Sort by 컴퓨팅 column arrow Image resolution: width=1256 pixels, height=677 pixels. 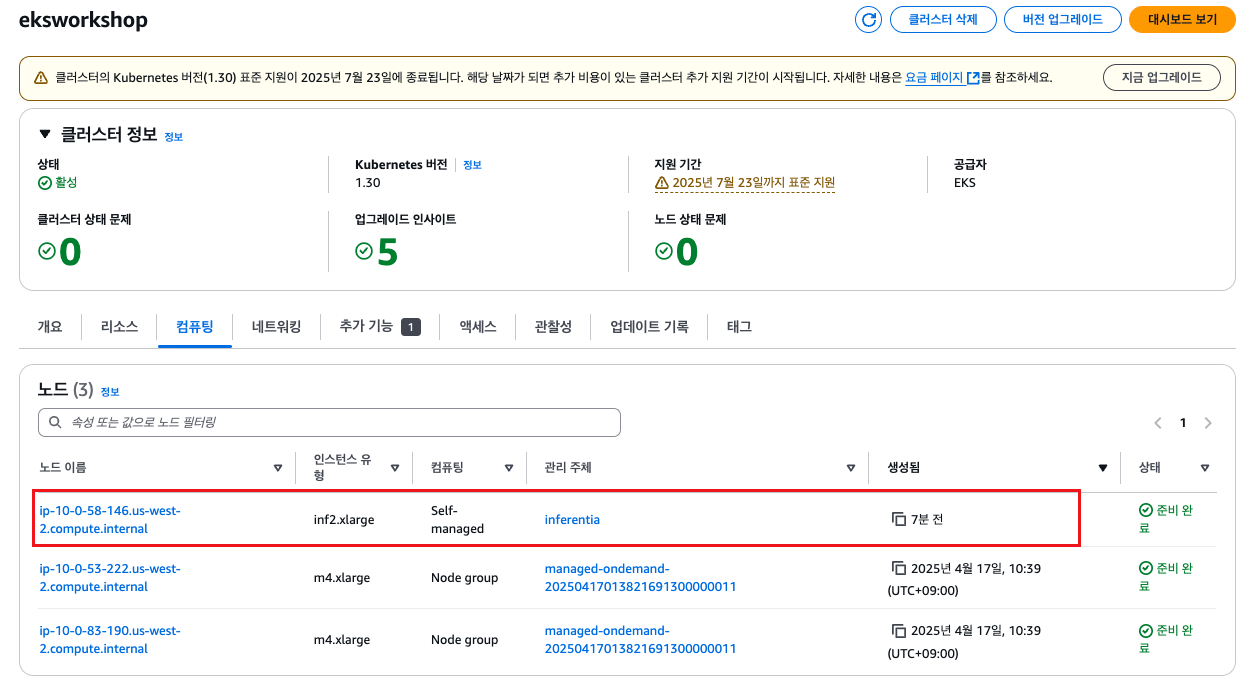509,468
